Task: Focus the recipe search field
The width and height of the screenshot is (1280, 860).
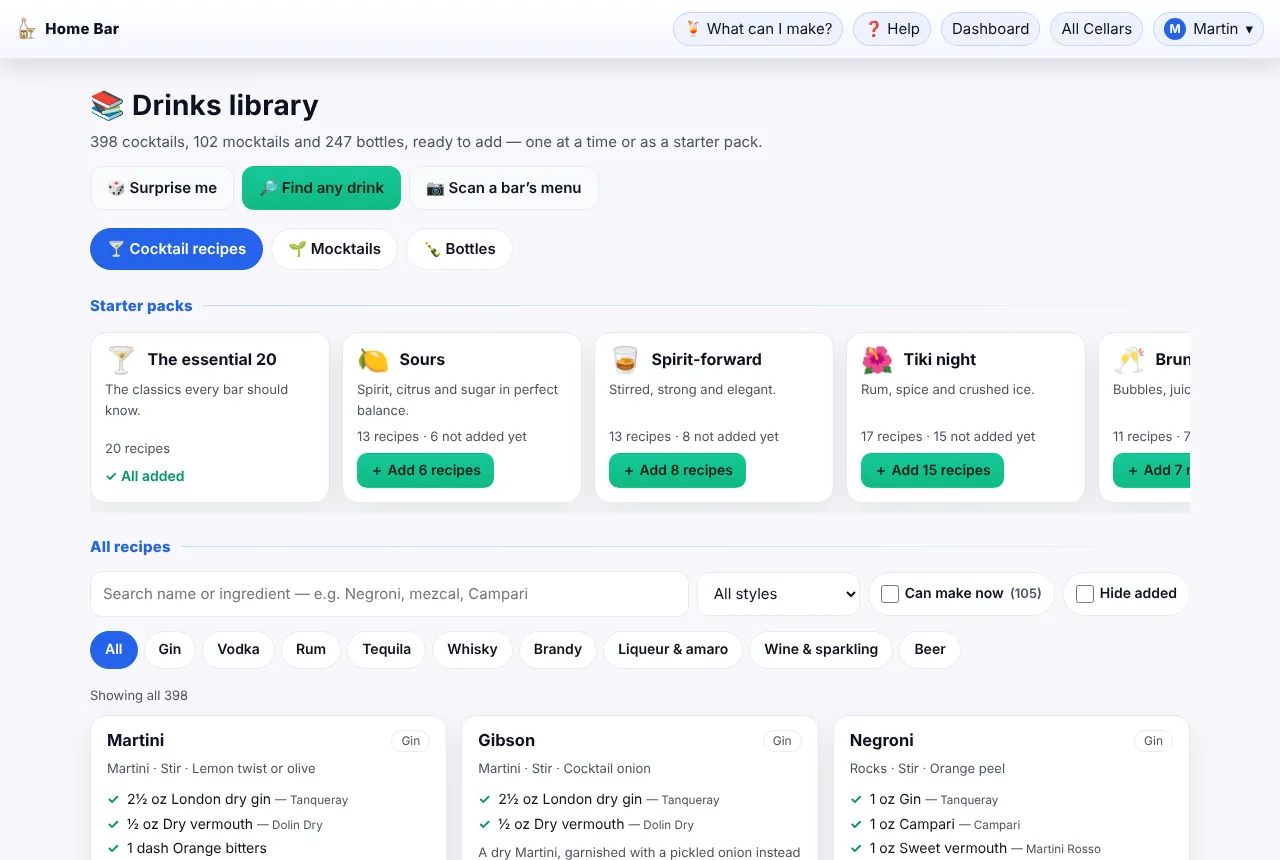Action: [389, 594]
